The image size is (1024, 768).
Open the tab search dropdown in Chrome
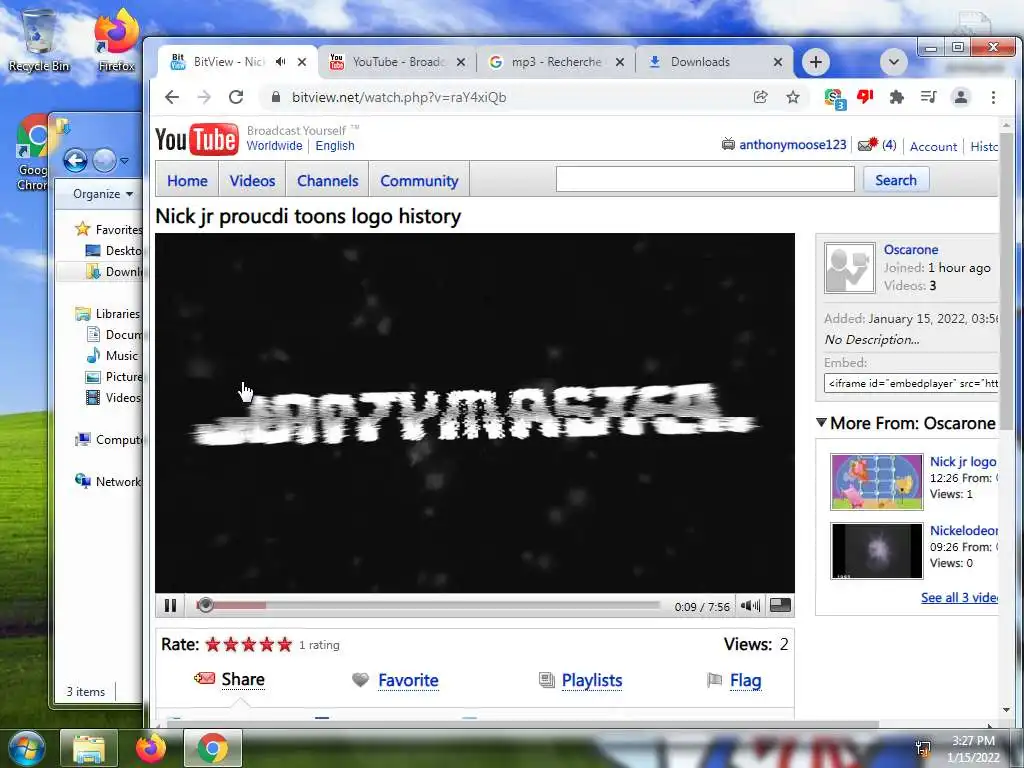(893, 62)
